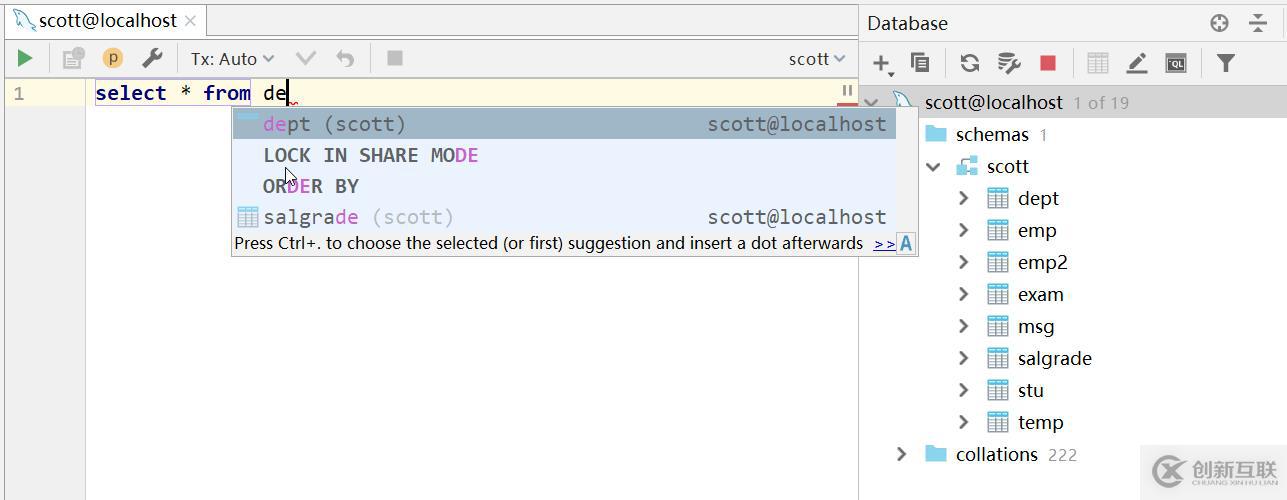1287x500 pixels.
Task: Select the scott@localhost data source in tree
Action: click(993, 103)
